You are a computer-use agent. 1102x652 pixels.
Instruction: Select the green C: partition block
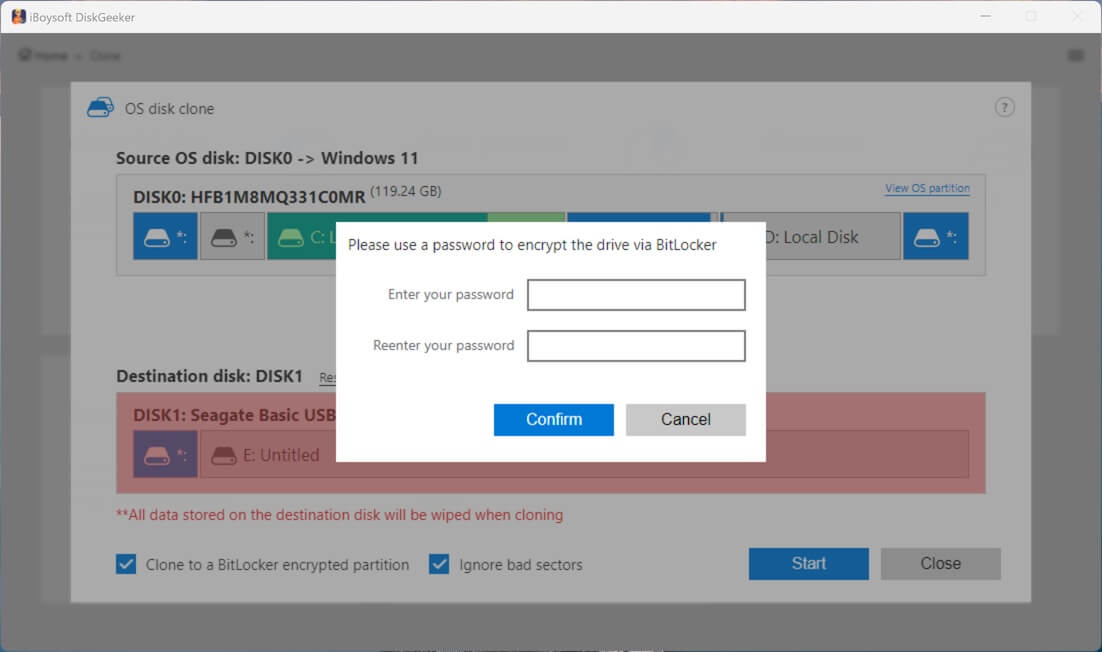pos(302,237)
